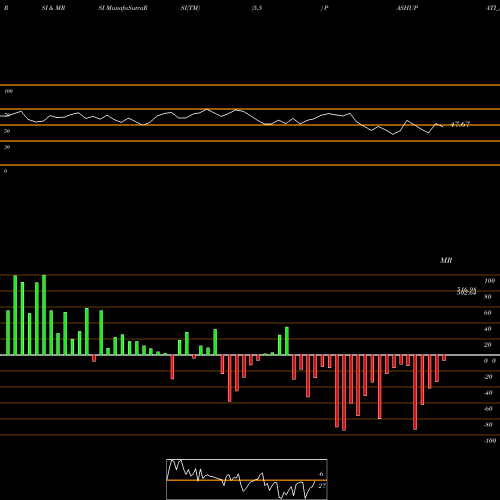Click the MR axis label 20
The image size is (500, 500).
(x=488, y=345)
